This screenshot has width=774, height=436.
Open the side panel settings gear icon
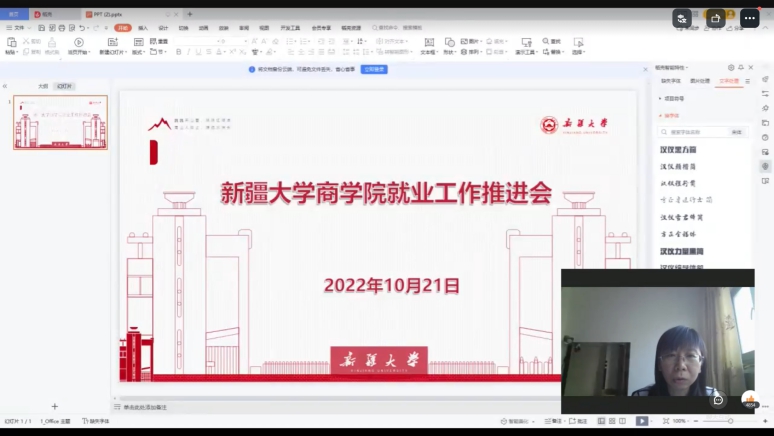pos(731,68)
